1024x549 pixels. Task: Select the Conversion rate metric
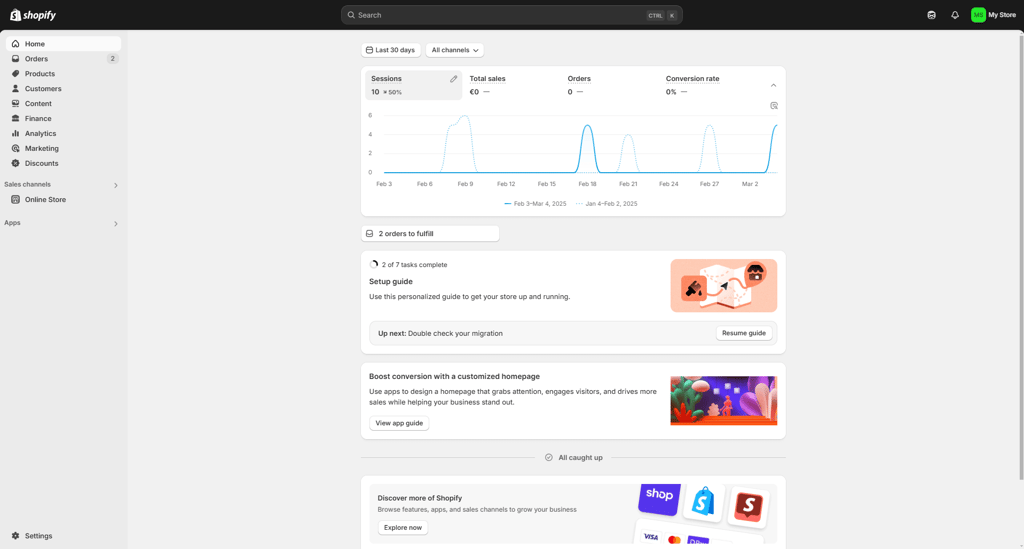pyautogui.click(x=709, y=85)
